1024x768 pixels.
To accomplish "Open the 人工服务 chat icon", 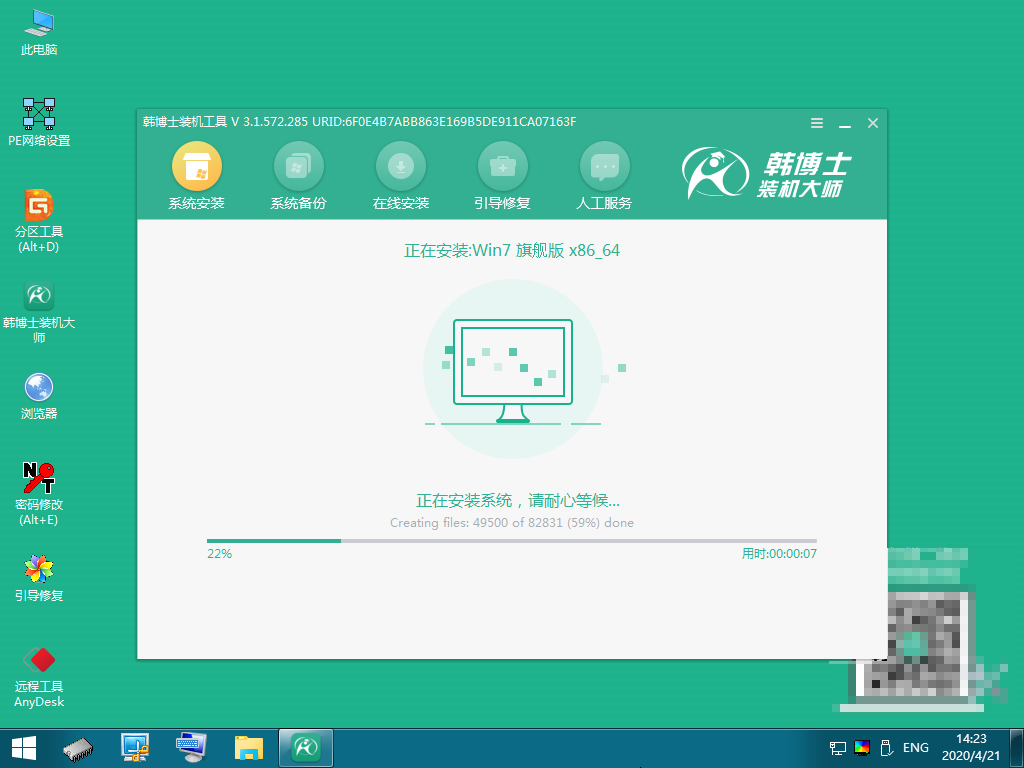I will tap(604, 167).
